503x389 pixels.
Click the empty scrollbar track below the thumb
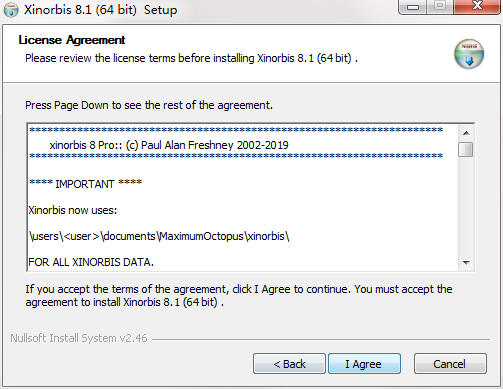466,206
